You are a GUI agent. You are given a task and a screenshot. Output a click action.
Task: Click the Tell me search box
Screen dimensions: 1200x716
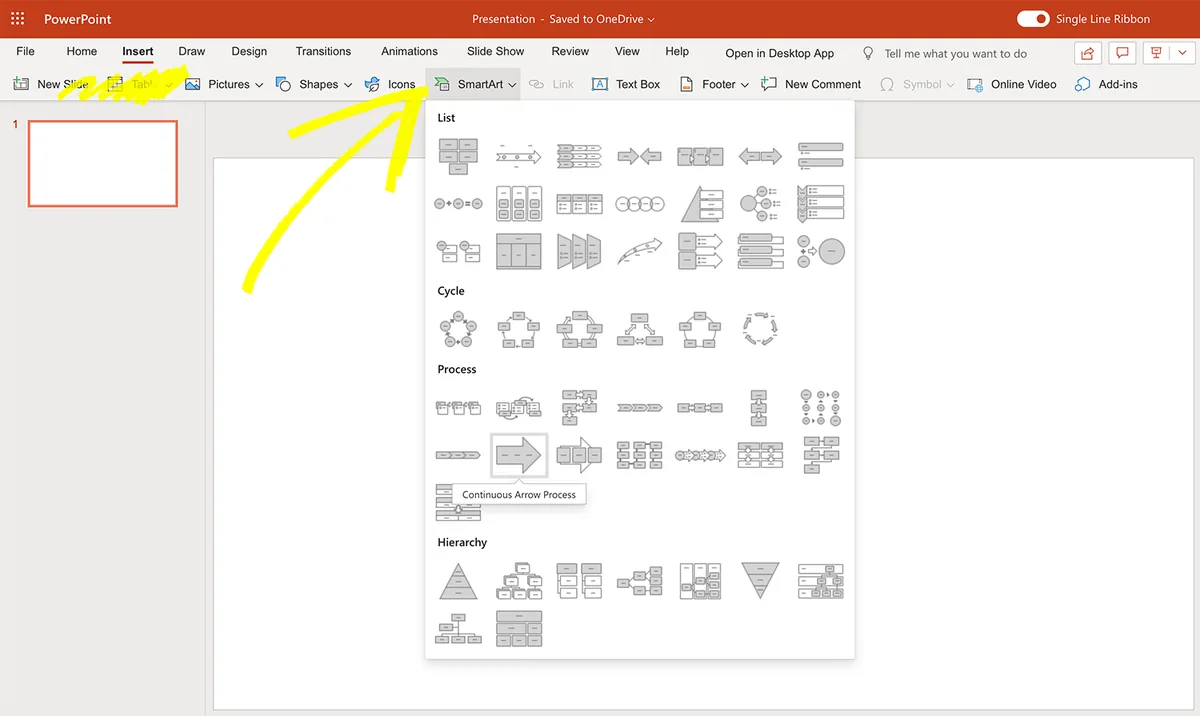(x=955, y=53)
